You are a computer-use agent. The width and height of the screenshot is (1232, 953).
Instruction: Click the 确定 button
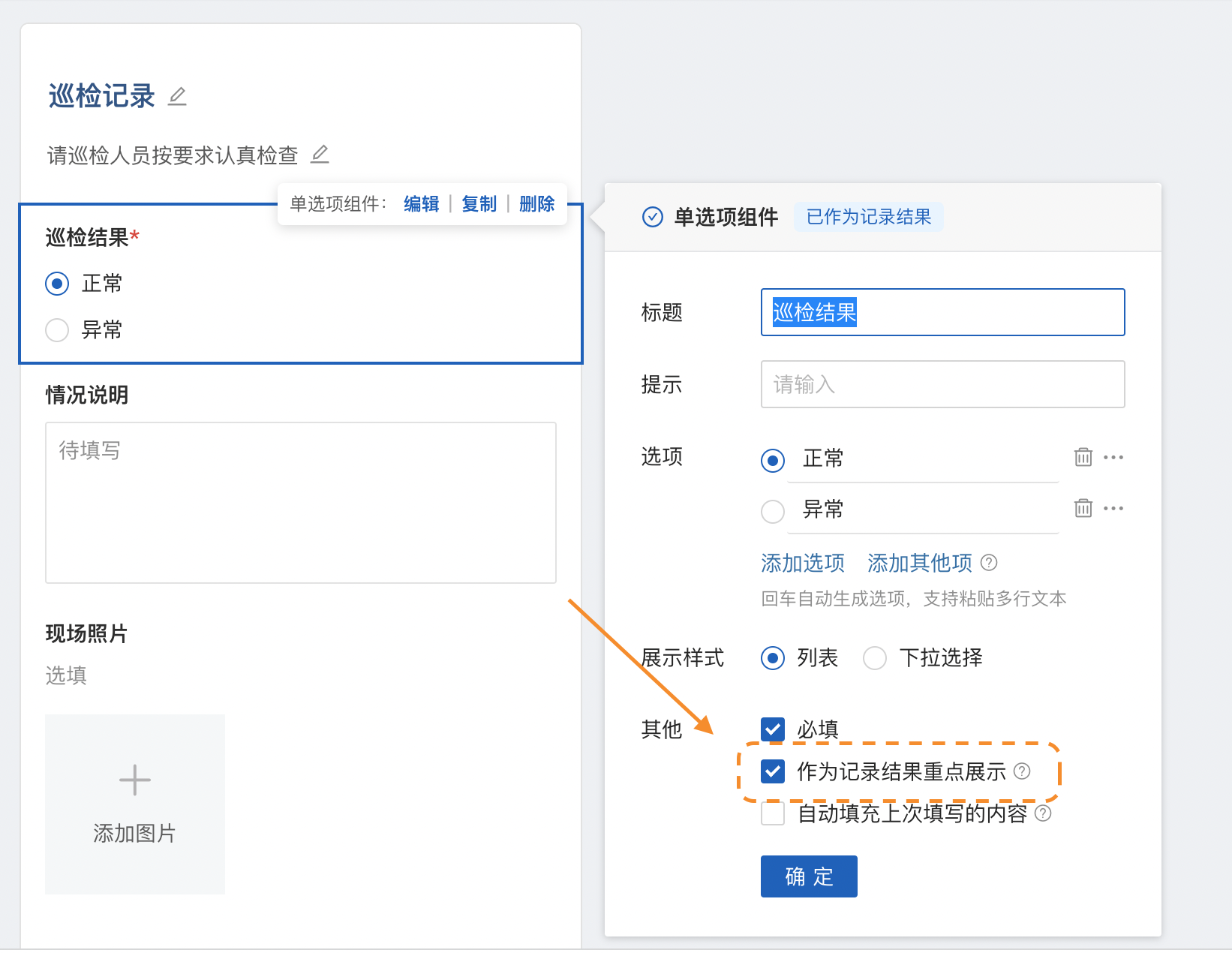(x=809, y=876)
